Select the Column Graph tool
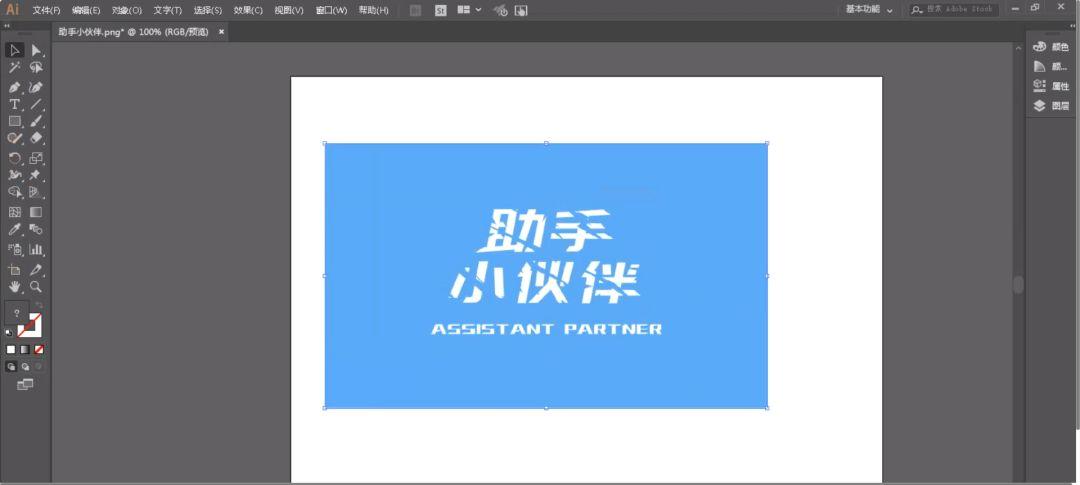Image resolution: width=1080 pixels, height=485 pixels. (x=37, y=249)
